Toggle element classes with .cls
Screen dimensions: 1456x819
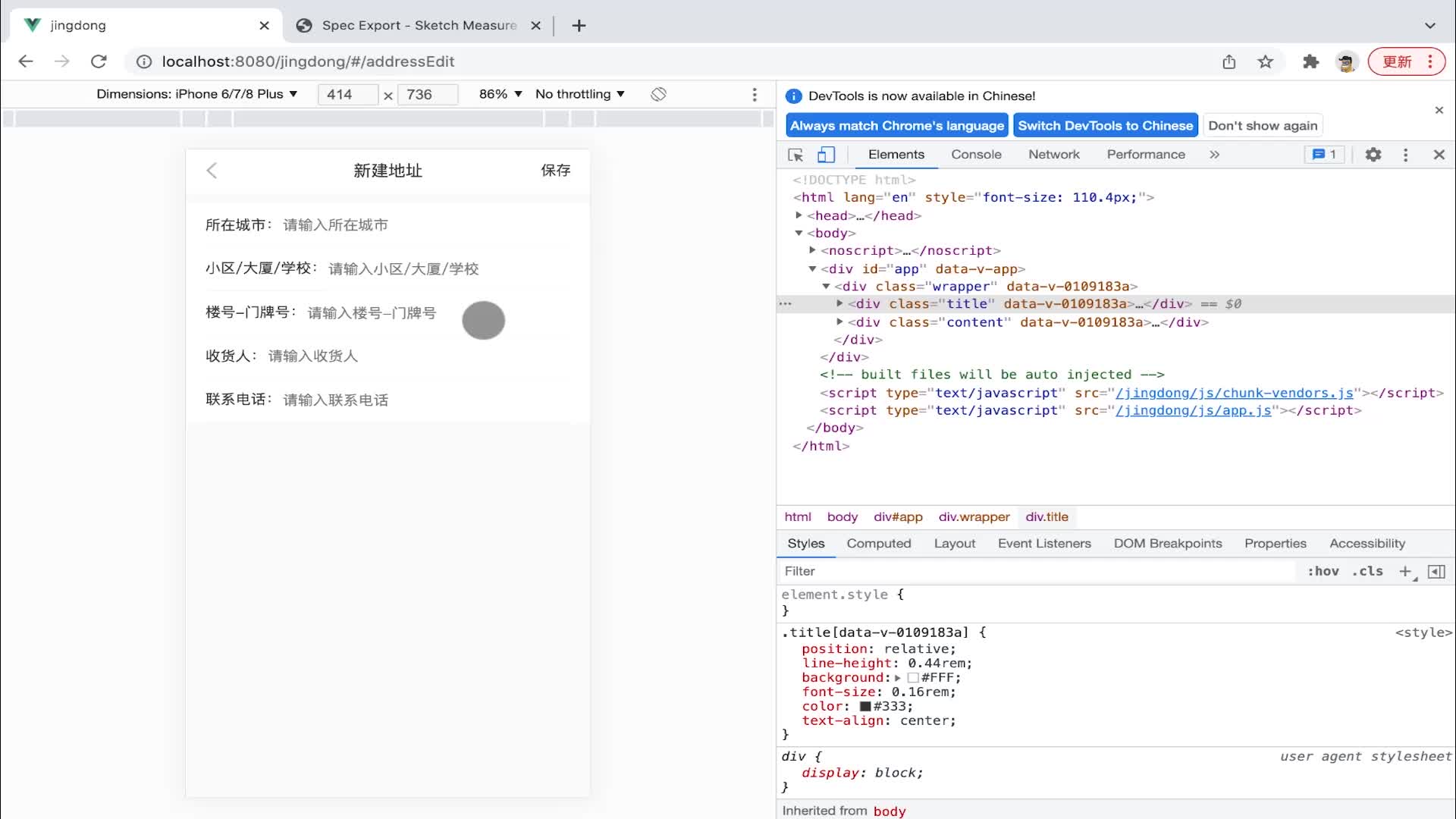pos(1367,571)
